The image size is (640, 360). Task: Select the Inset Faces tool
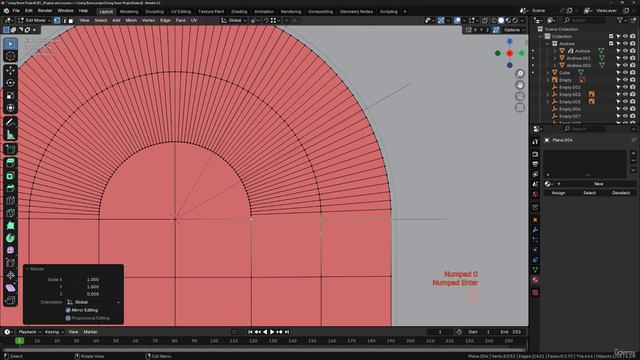[x=10, y=176]
